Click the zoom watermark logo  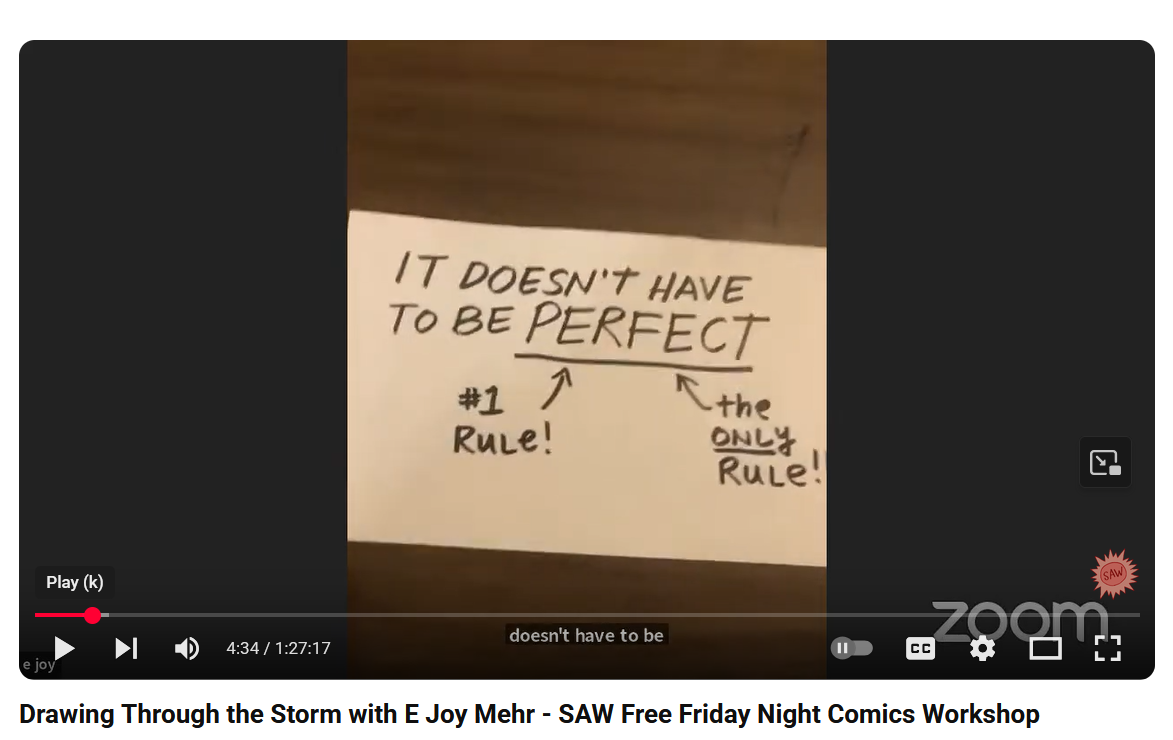pos(1020,621)
